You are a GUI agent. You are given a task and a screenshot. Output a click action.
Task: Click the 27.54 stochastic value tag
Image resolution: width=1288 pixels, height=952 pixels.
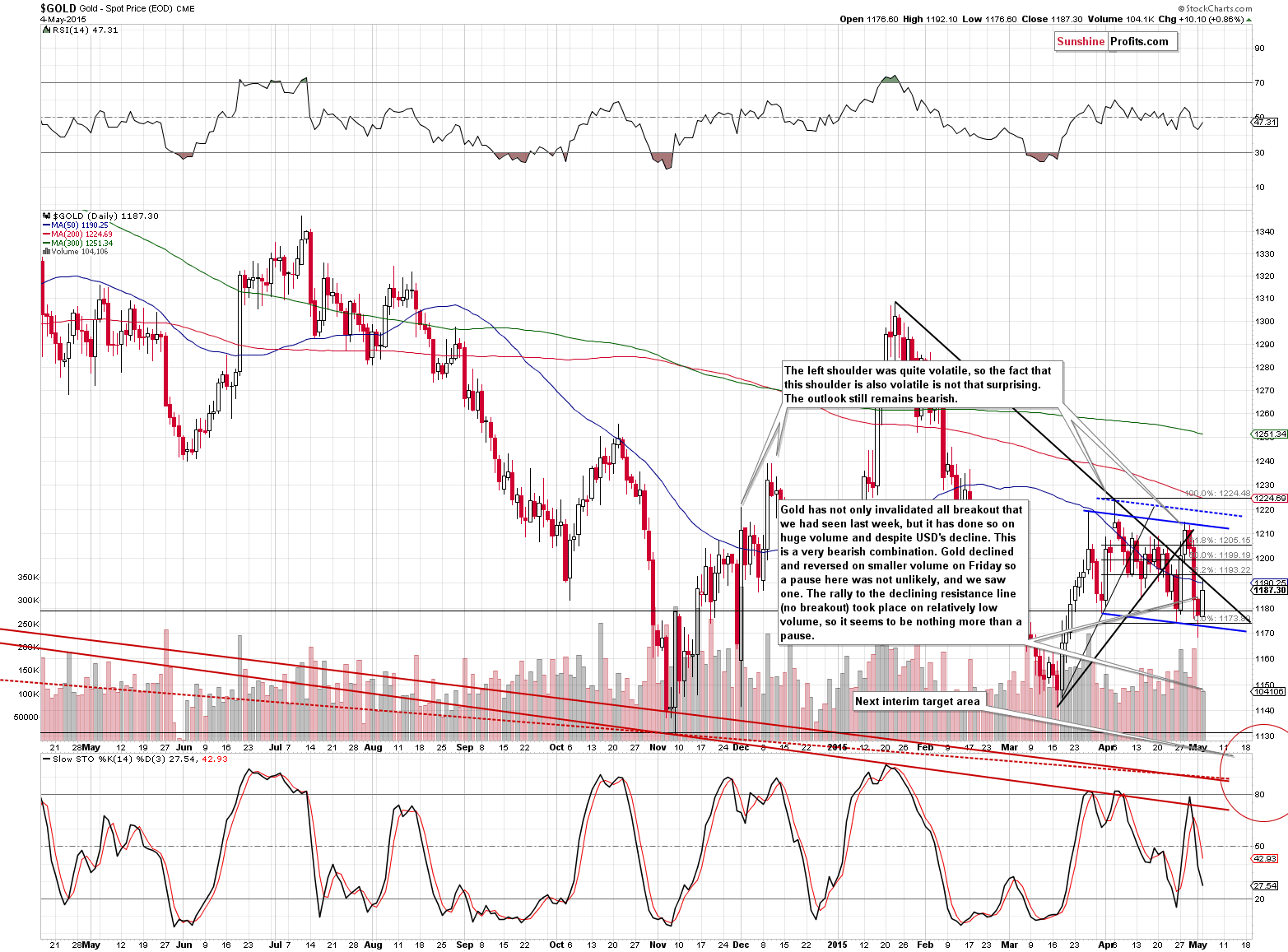1265,885
